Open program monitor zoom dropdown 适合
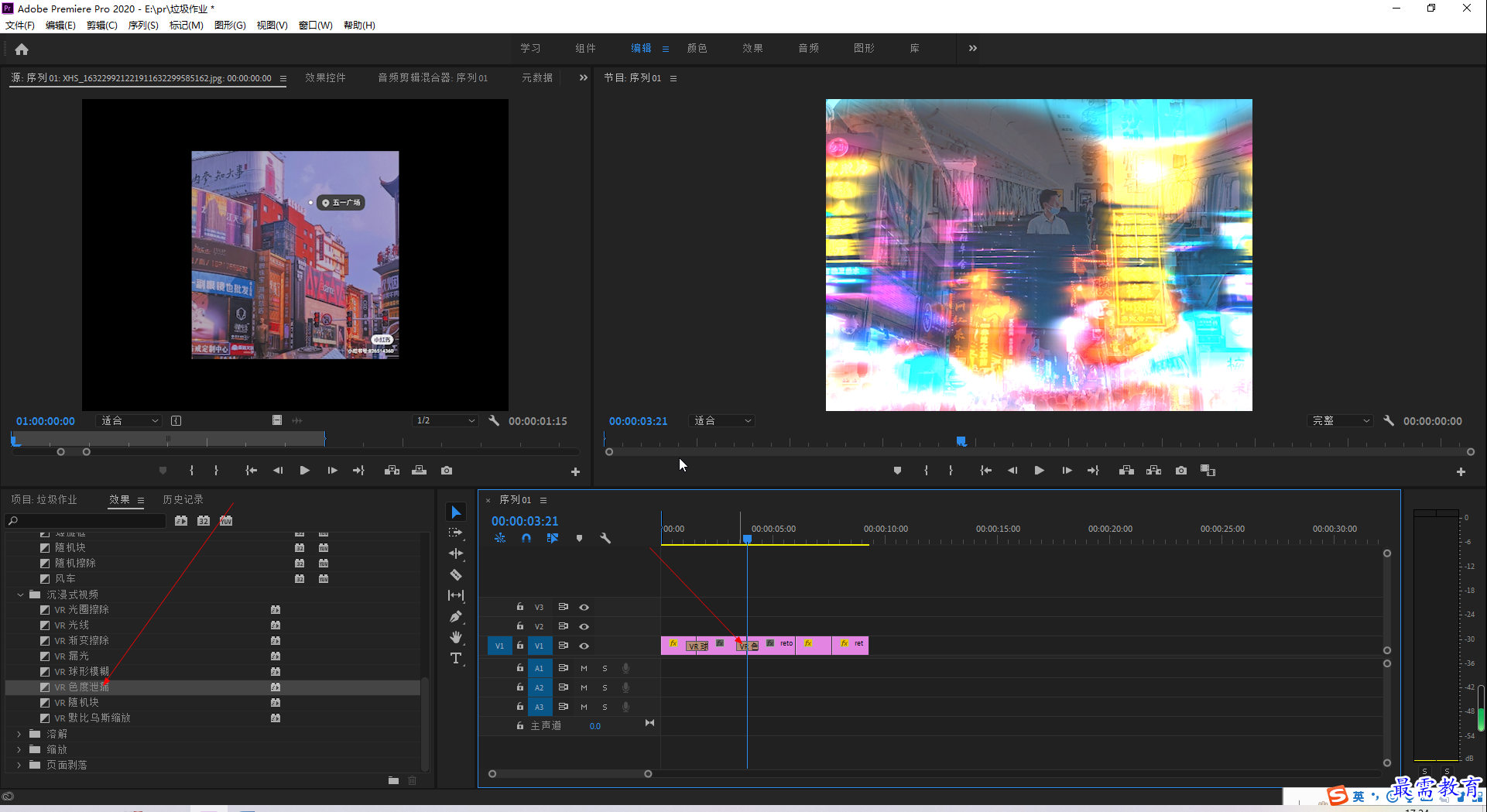The image size is (1487, 812). coord(721,420)
